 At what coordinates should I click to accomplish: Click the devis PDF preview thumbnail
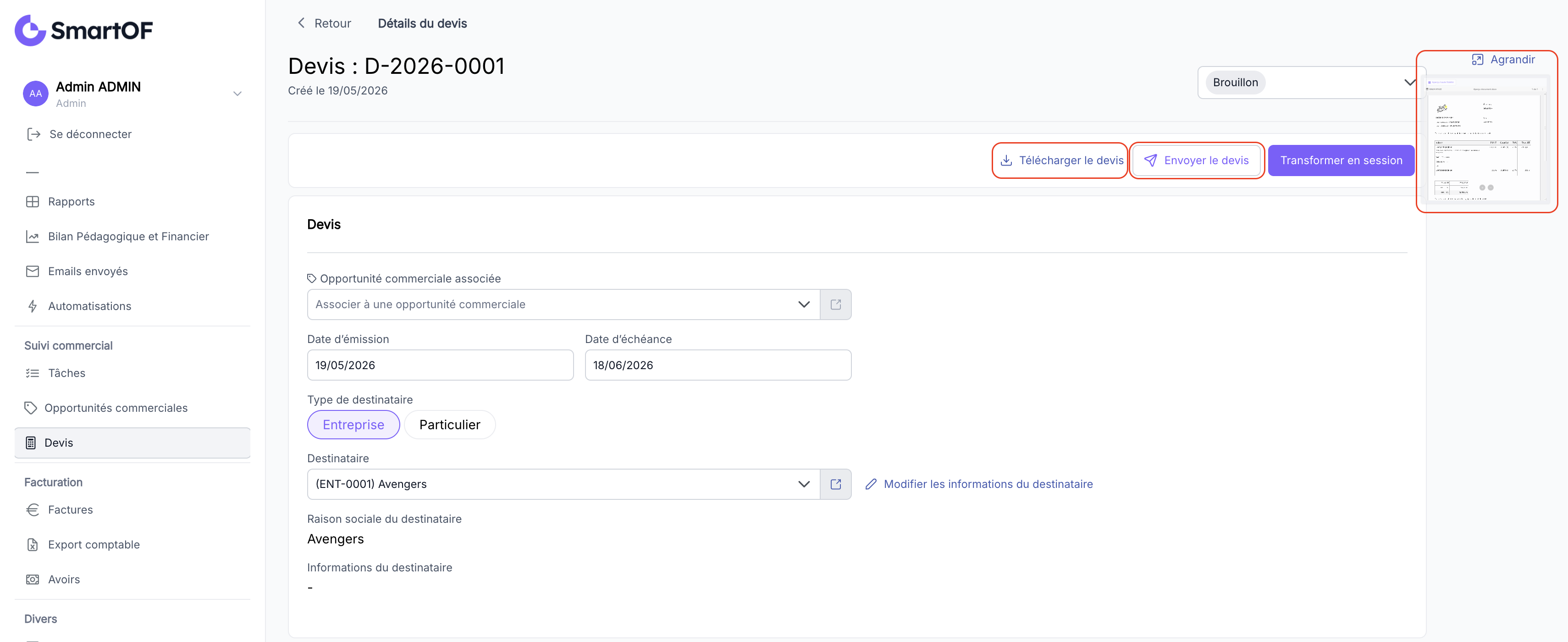pyautogui.click(x=1486, y=140)
